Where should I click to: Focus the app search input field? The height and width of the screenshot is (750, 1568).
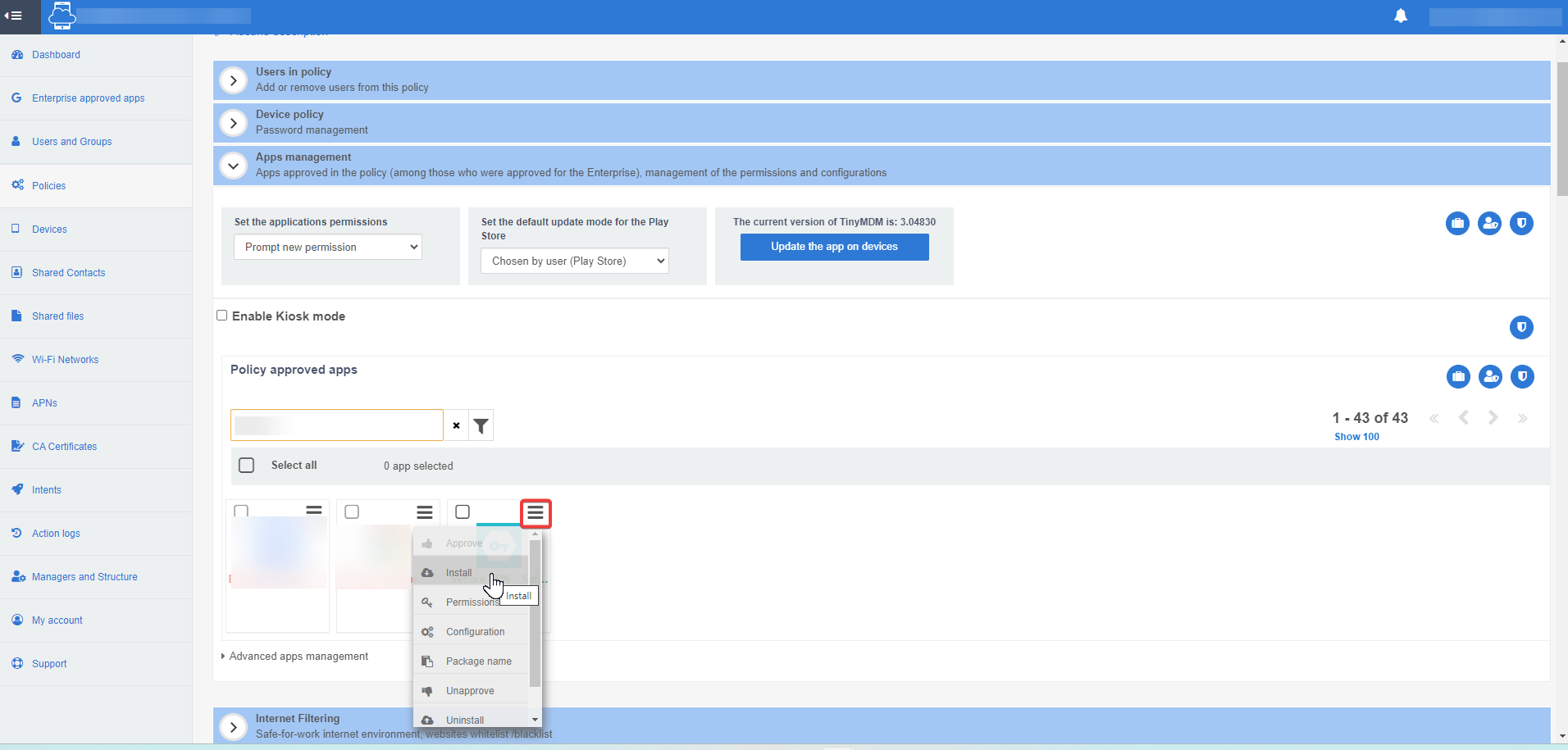(x=337, y=425)
